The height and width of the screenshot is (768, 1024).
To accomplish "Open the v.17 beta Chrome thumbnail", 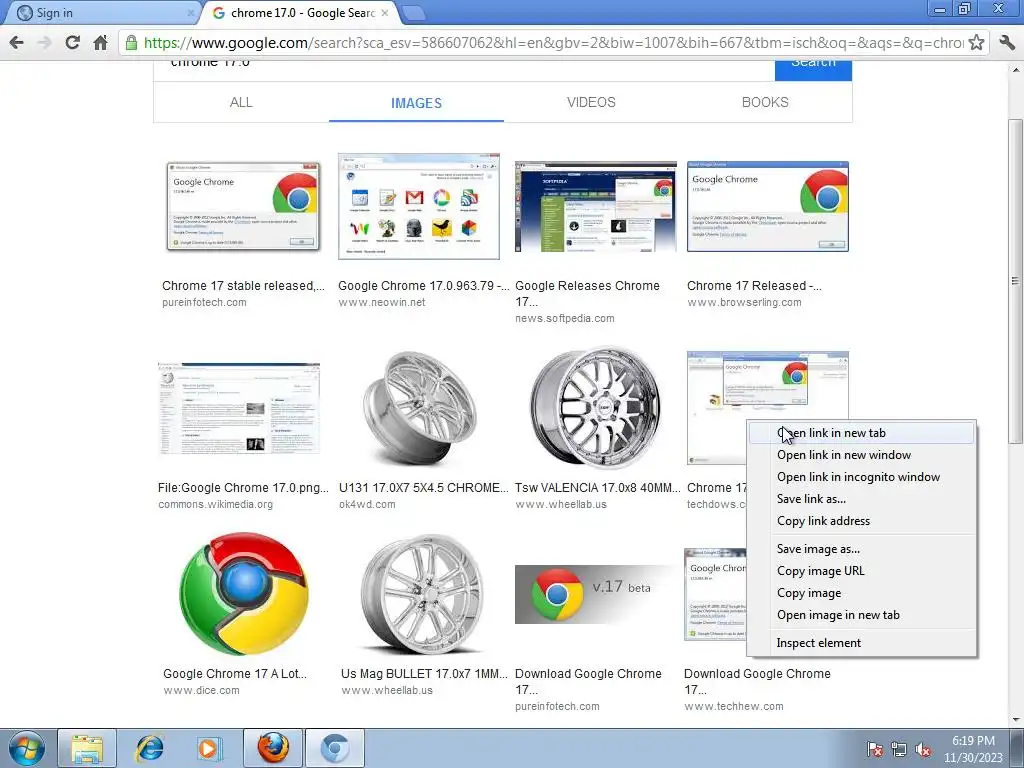I will pos(594,594).
